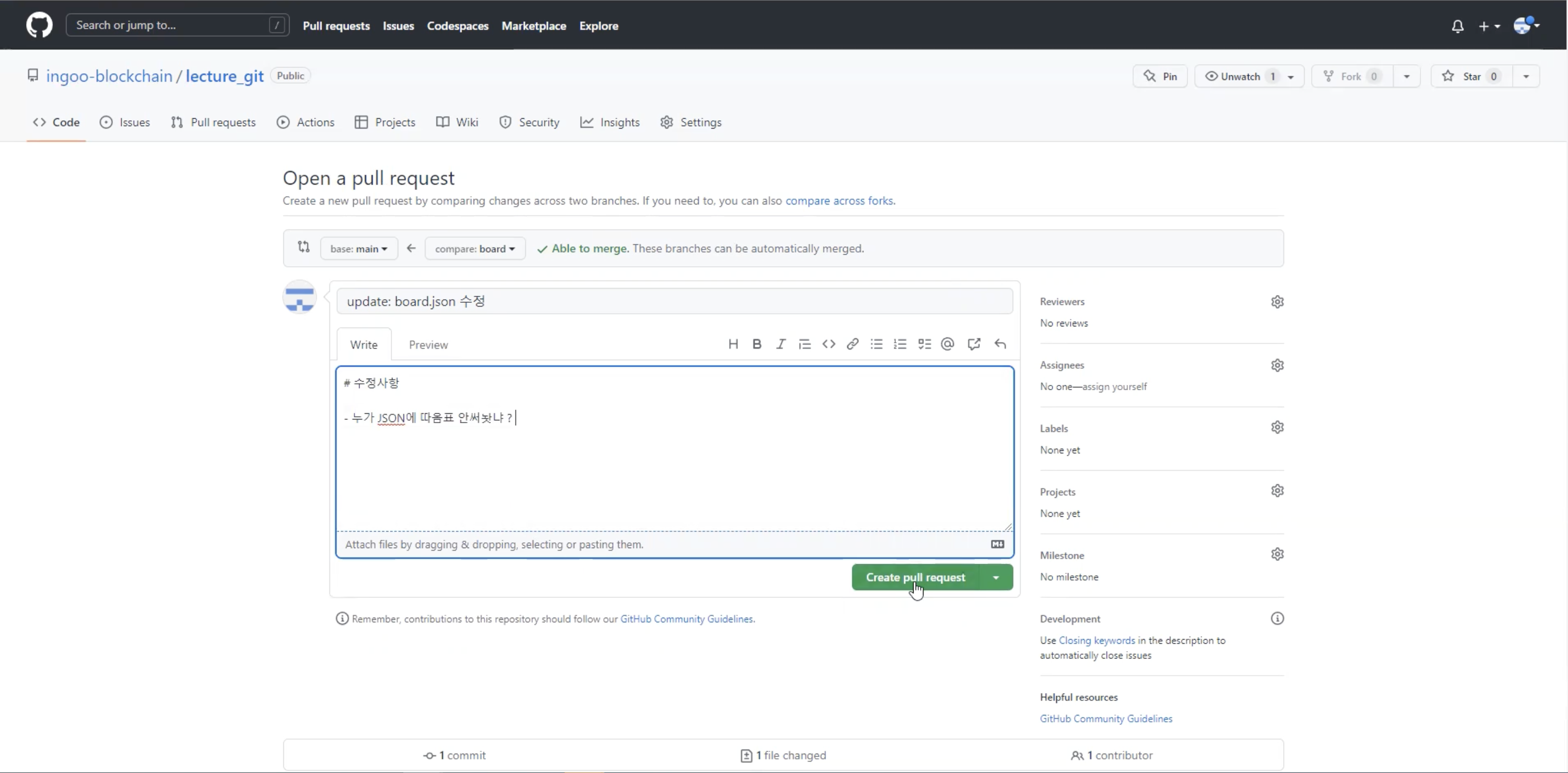The image size is (1568, 773).
Task: Pin the repository with Pin button
Action: [x=1160, y=76]
